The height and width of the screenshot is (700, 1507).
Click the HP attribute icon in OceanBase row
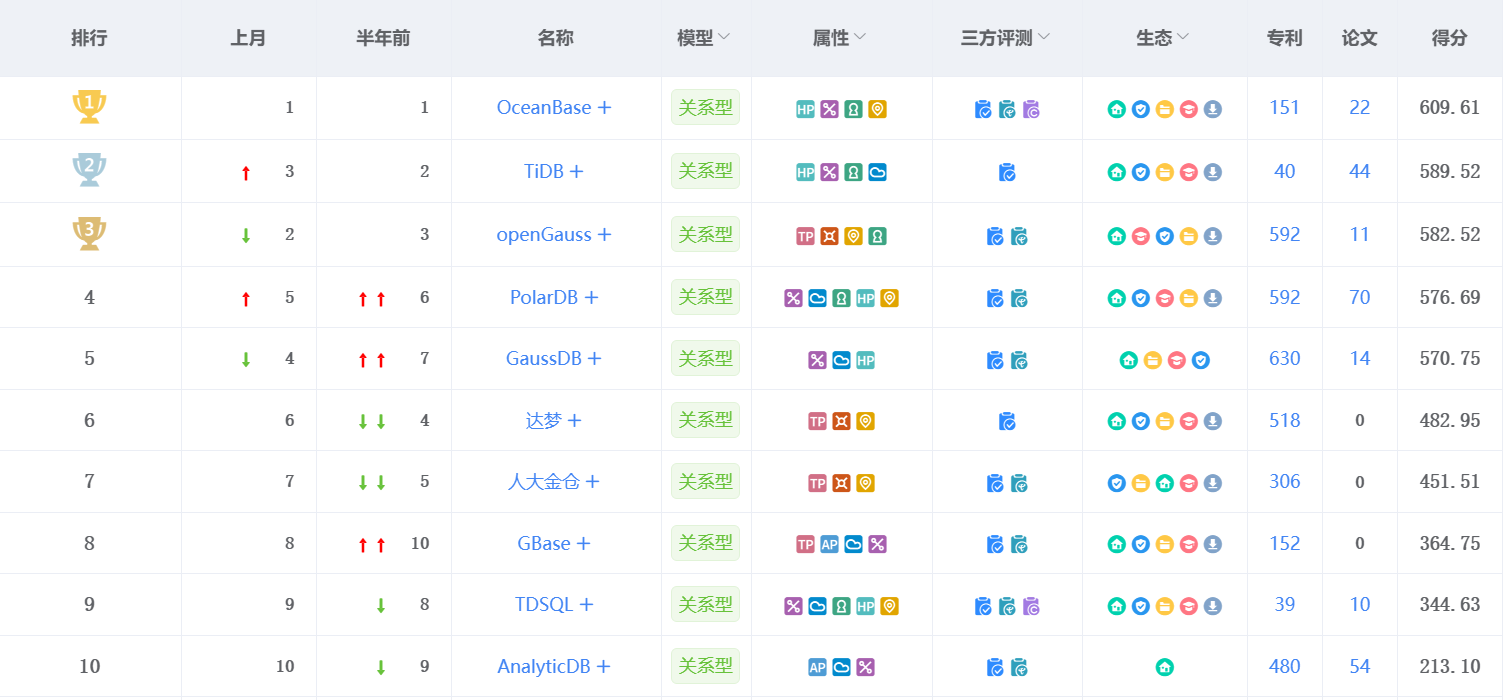pos(805,110)
